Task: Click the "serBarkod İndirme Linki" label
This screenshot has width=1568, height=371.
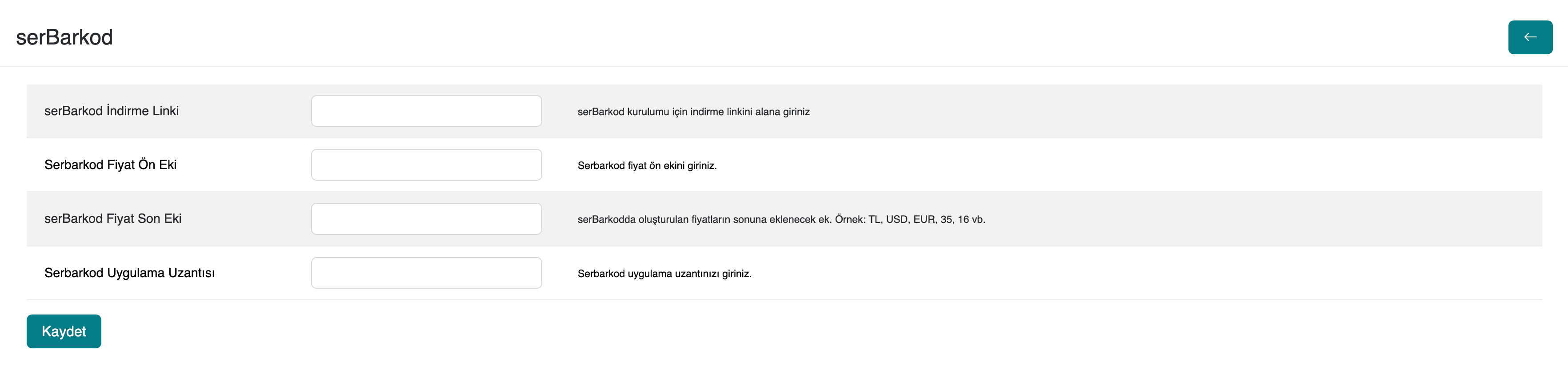Action: 112,111
